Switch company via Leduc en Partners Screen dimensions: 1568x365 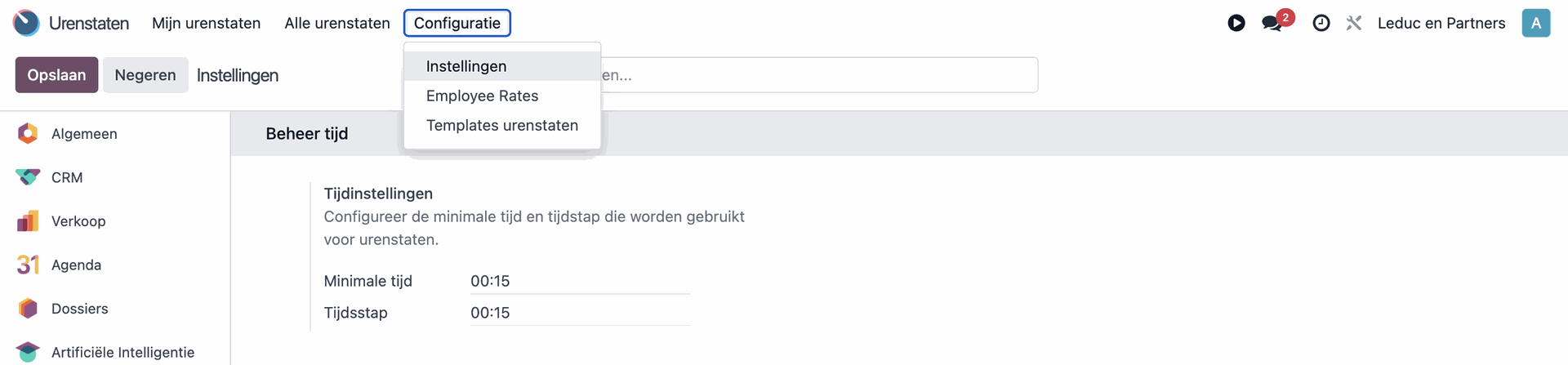(x=1441, y=23)
